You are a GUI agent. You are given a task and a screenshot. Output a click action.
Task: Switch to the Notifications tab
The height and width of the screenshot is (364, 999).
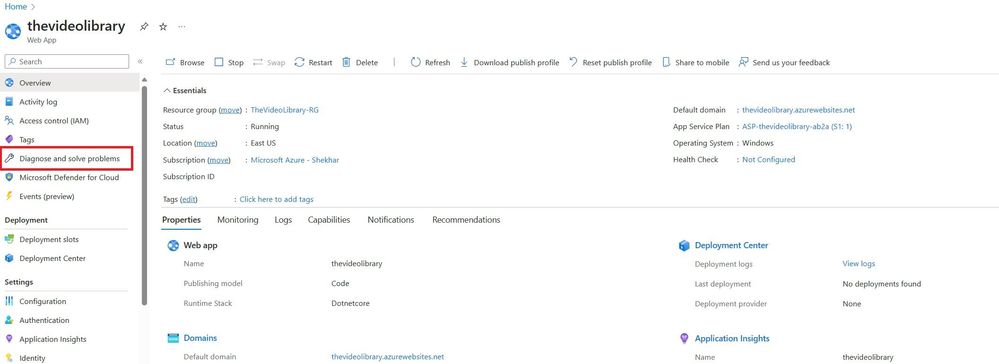391,220
